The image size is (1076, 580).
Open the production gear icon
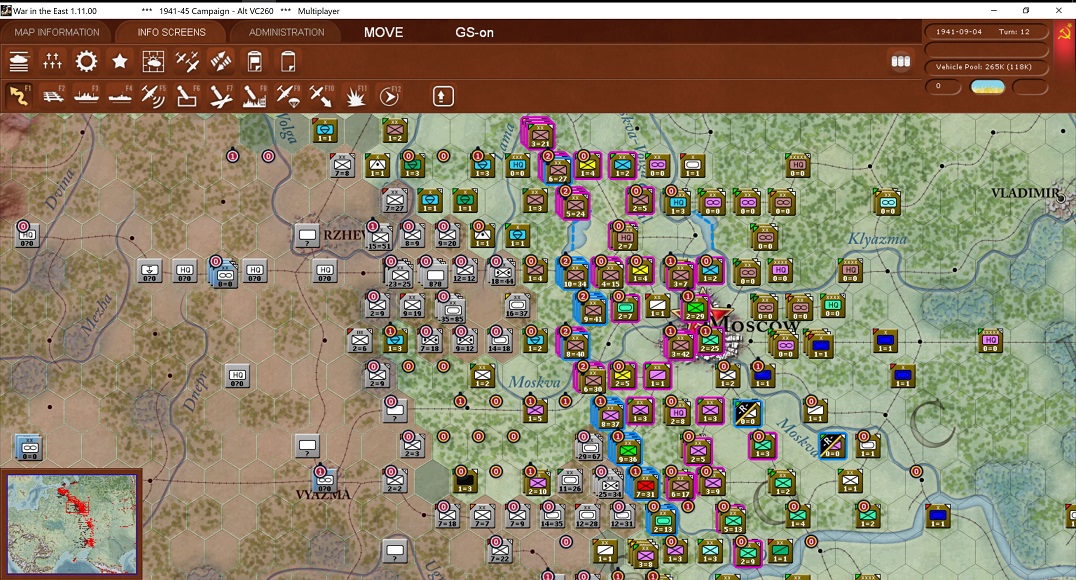pyautogui.click(x=86, y=62)
